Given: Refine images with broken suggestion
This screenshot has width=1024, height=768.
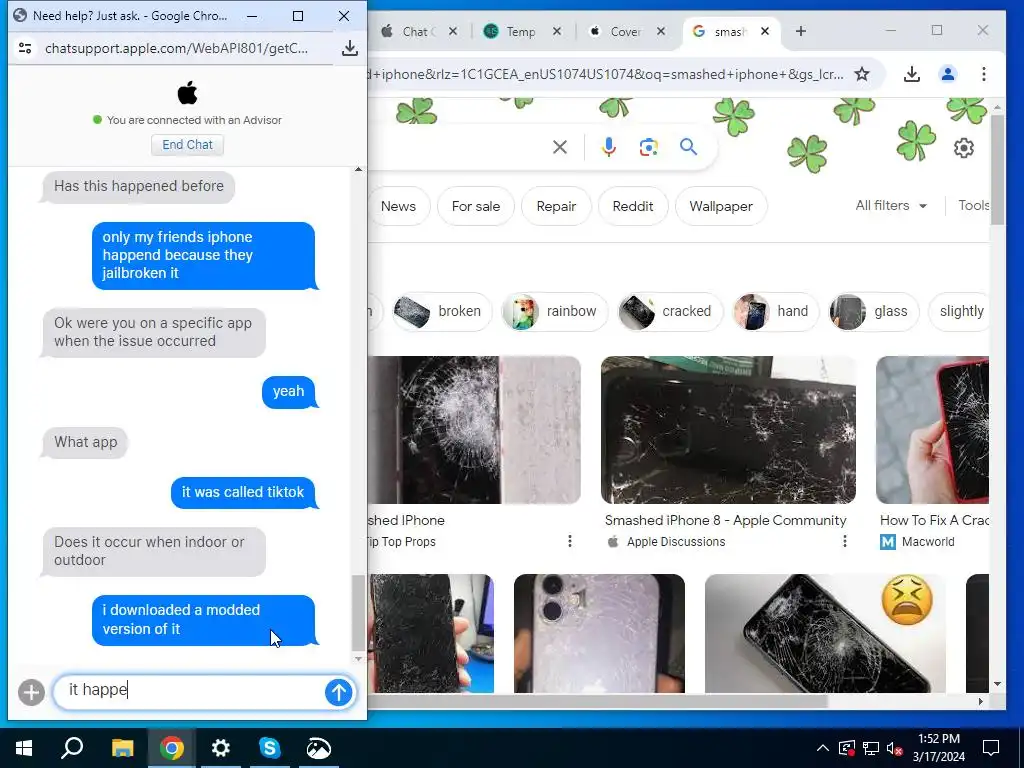Looking at the screenshot, I should click(441, 312).
